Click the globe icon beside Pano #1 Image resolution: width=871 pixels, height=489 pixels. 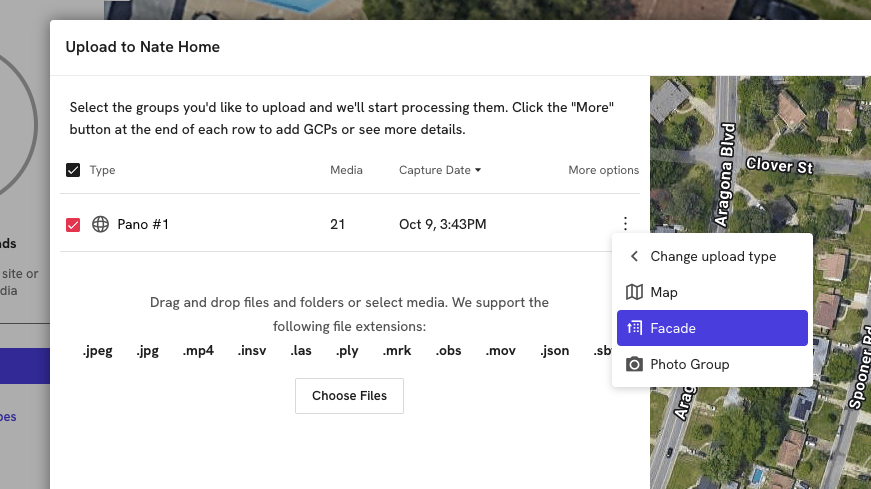pos(100,225)
